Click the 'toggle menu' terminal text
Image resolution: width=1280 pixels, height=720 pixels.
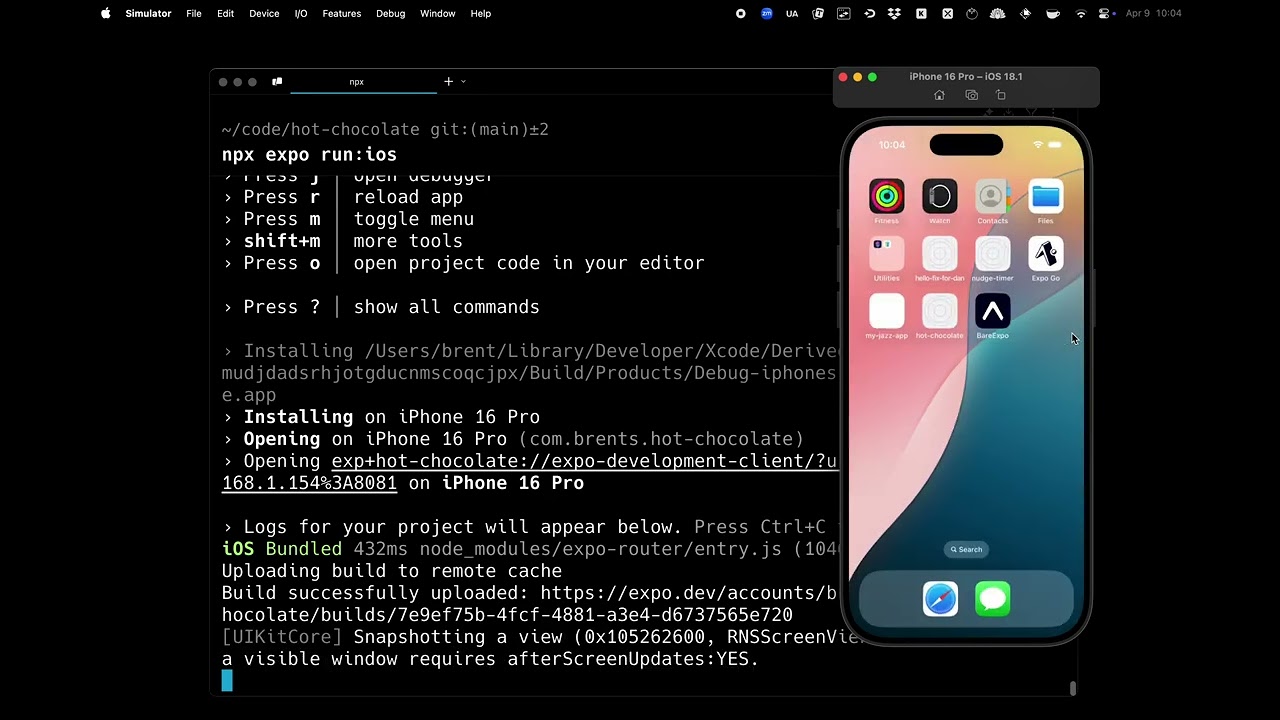click(x=414, y=219)
